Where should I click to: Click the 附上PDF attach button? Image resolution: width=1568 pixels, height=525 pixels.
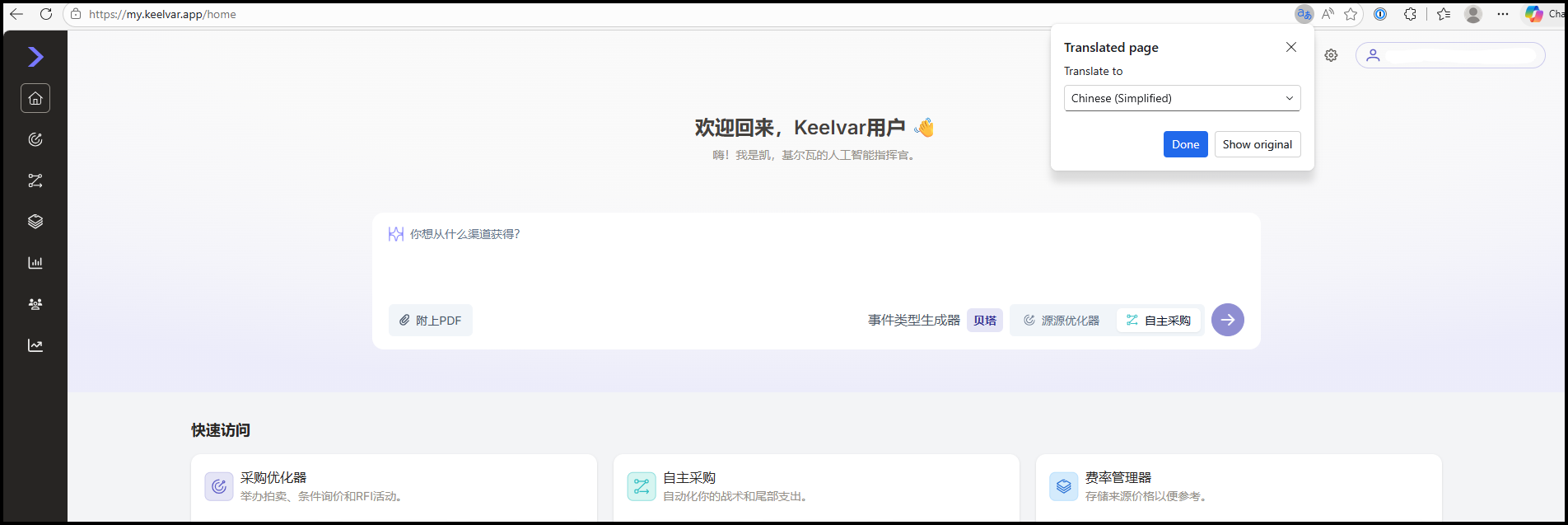pyautogui.click(x=431, y=321)
